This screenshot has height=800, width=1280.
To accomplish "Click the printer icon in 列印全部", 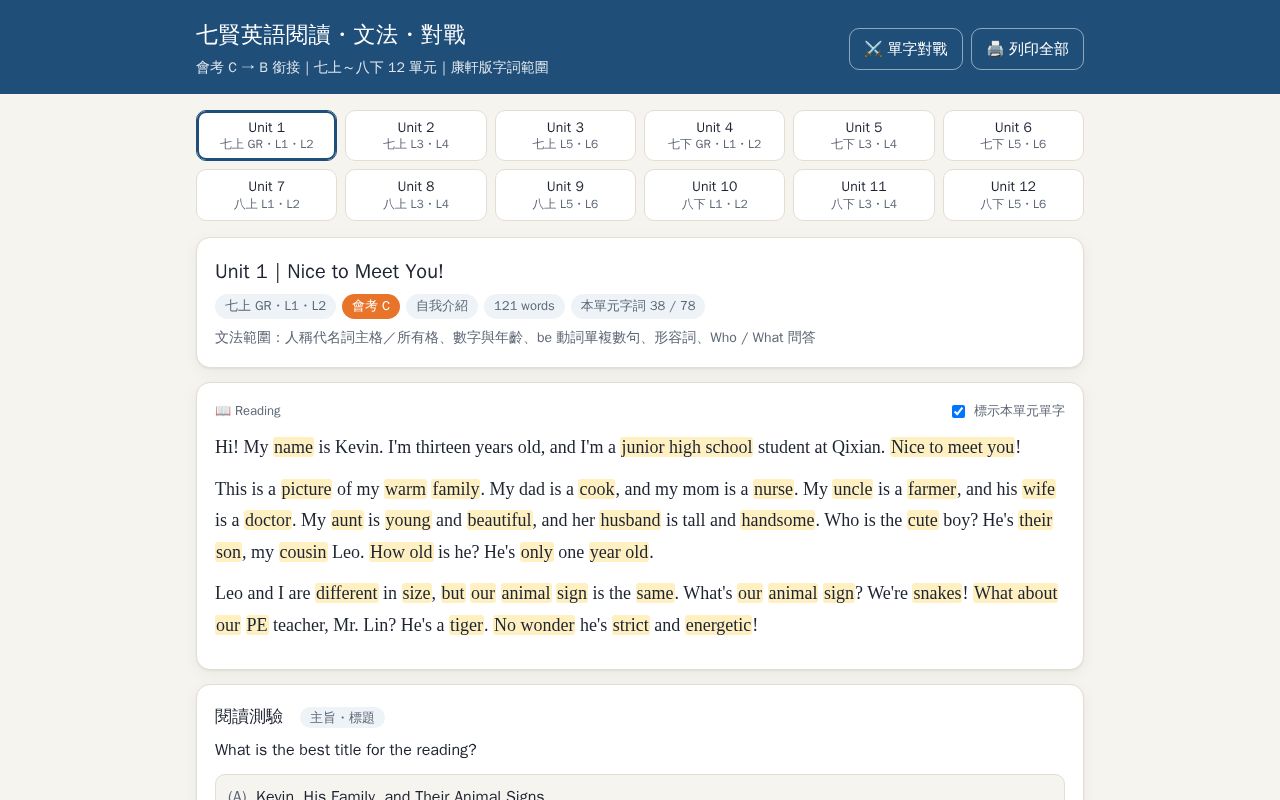I will [995, 49].
